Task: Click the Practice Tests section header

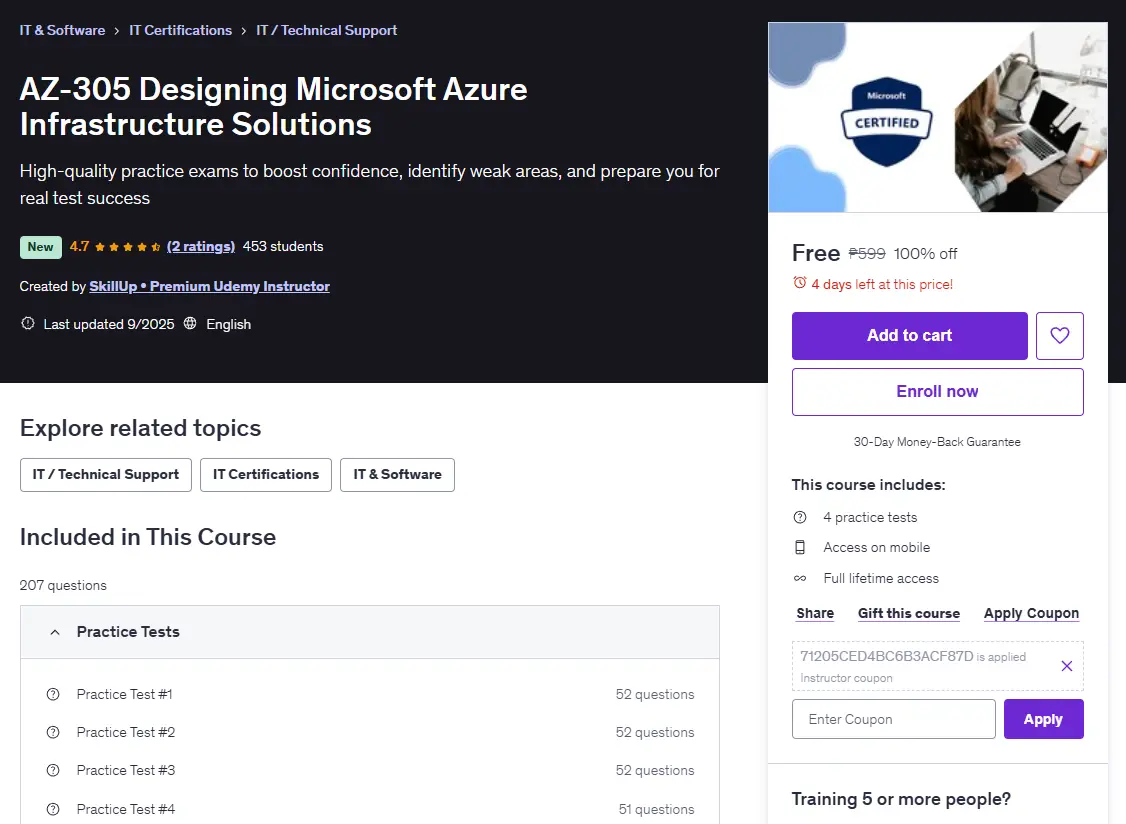Action: [370, 632]
